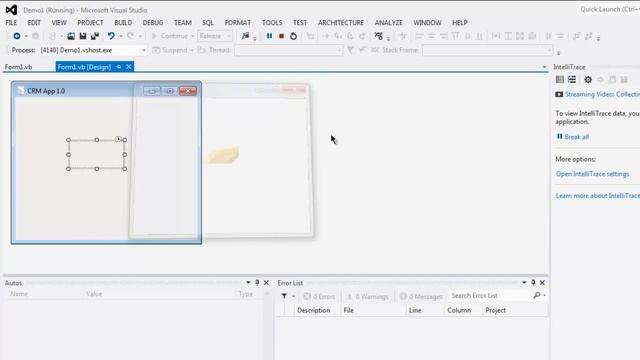Viewport: 640px width, 360px height.
Task: Expand the document tabs overflow dropdown
Action: coord(544,67)
